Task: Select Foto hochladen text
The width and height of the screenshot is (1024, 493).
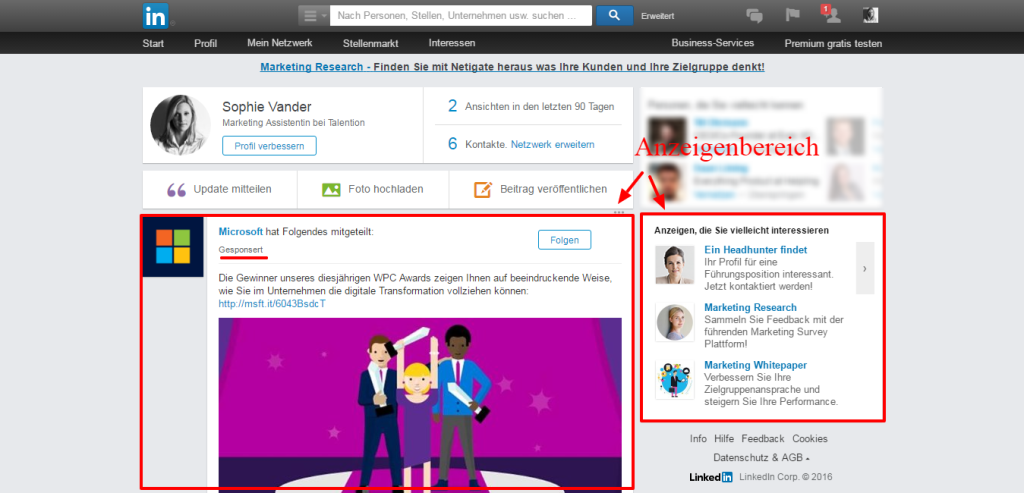Action: point(385,189)
